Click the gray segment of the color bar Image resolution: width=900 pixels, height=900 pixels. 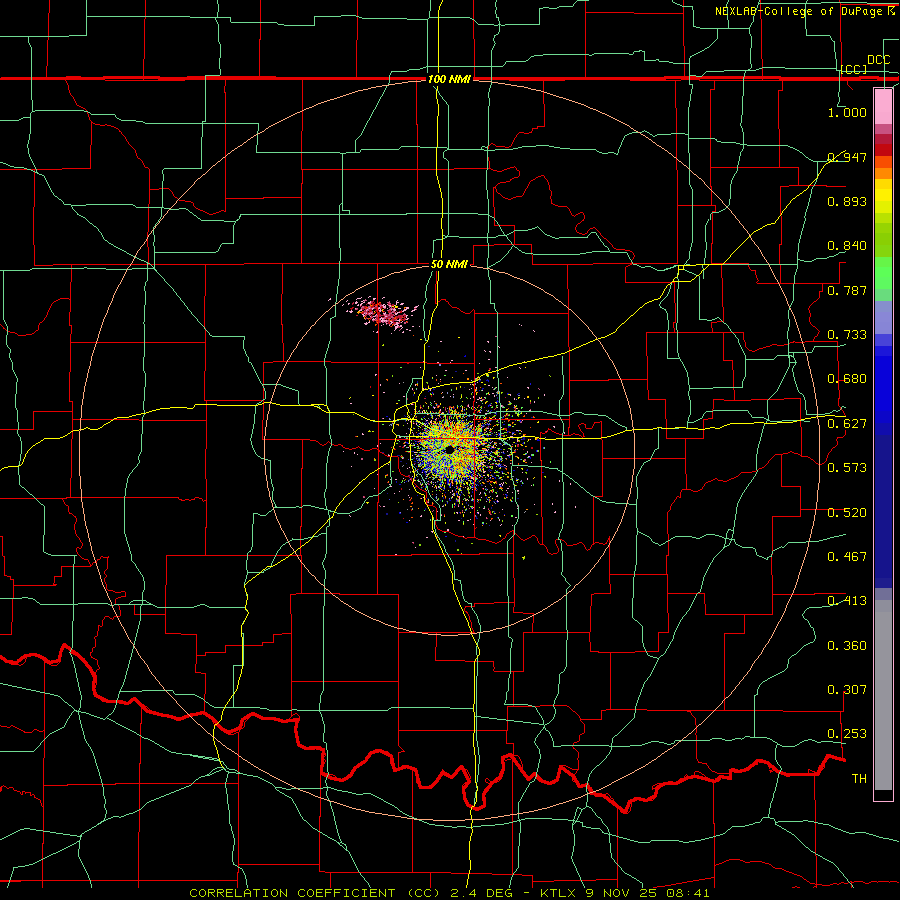(883, 695)
